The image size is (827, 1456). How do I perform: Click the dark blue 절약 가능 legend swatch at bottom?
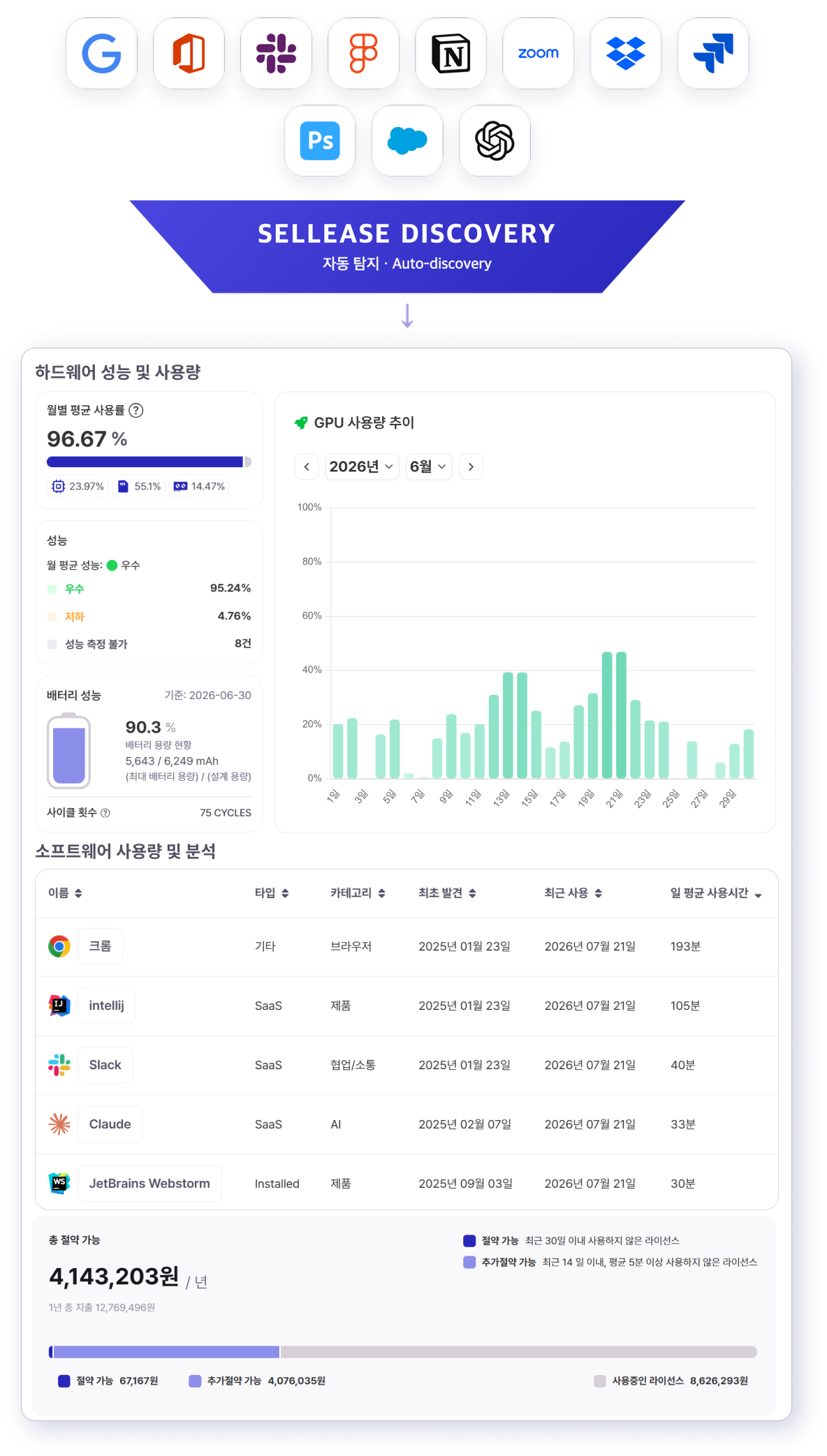(x=64, y=1381)
